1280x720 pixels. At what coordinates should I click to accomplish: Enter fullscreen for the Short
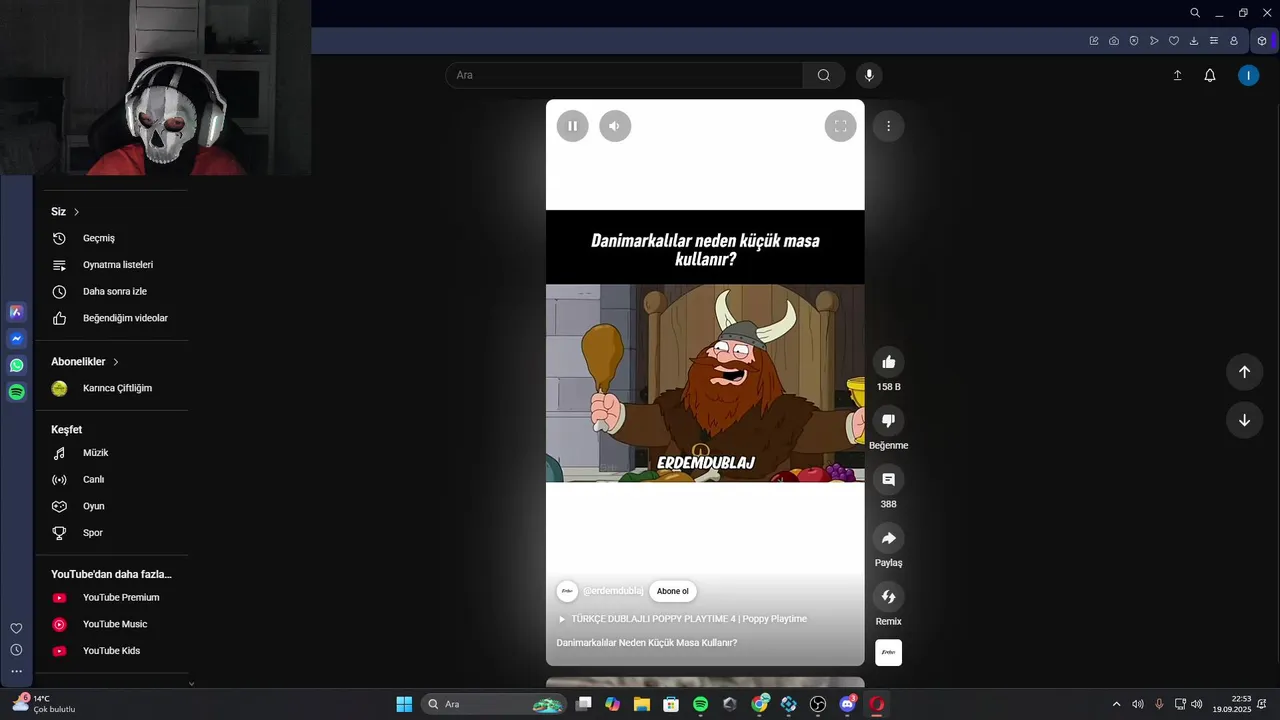(x=840, y=126)
